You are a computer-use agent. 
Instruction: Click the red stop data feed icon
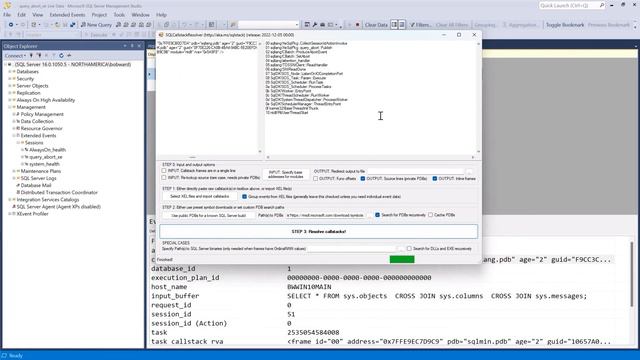358,25
